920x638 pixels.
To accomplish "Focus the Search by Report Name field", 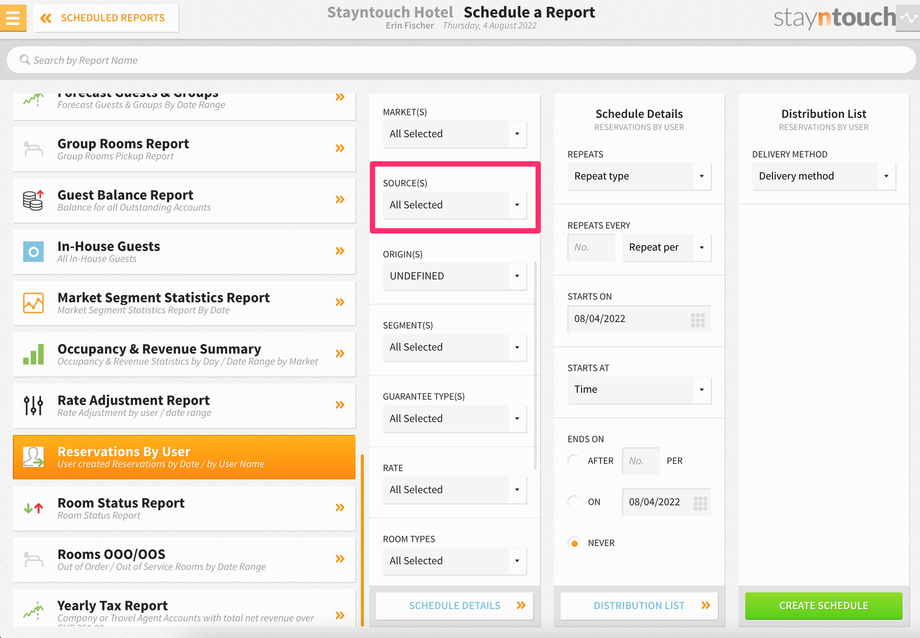I will coord(461,60).
